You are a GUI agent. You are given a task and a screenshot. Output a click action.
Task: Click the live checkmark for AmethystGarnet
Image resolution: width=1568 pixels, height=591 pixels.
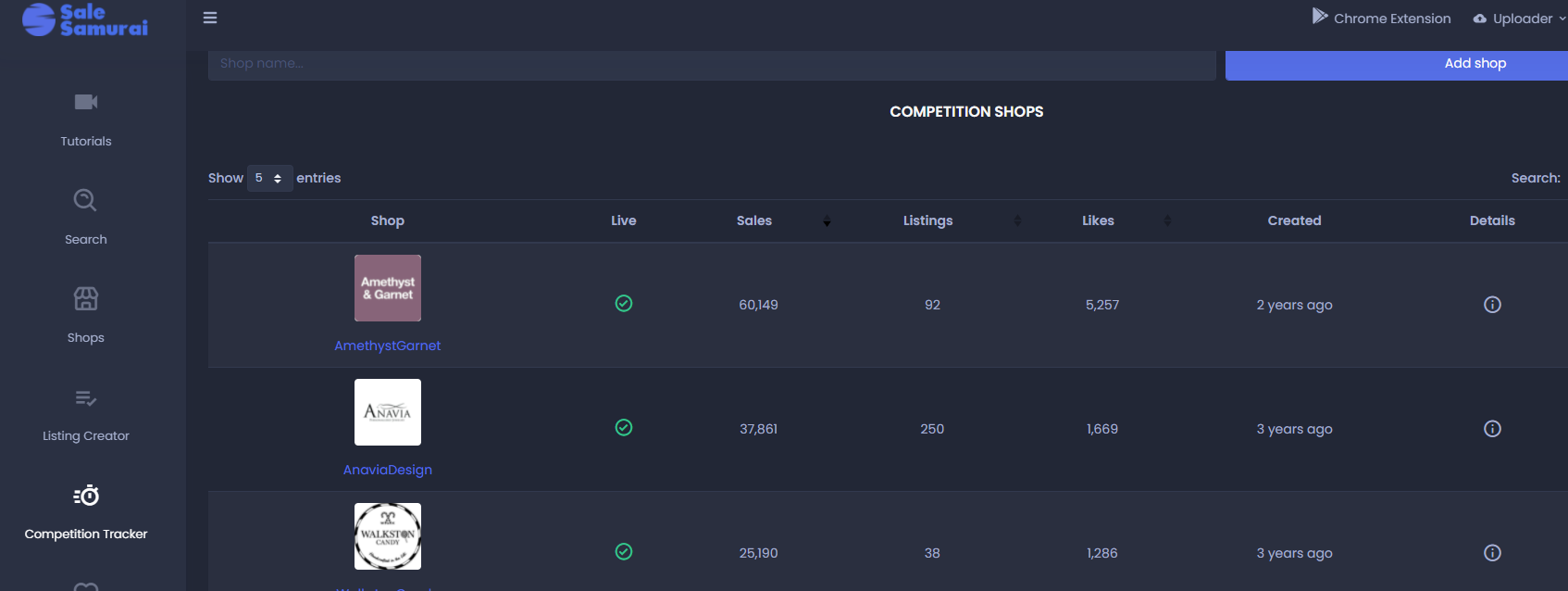click(x=624, y=304)
